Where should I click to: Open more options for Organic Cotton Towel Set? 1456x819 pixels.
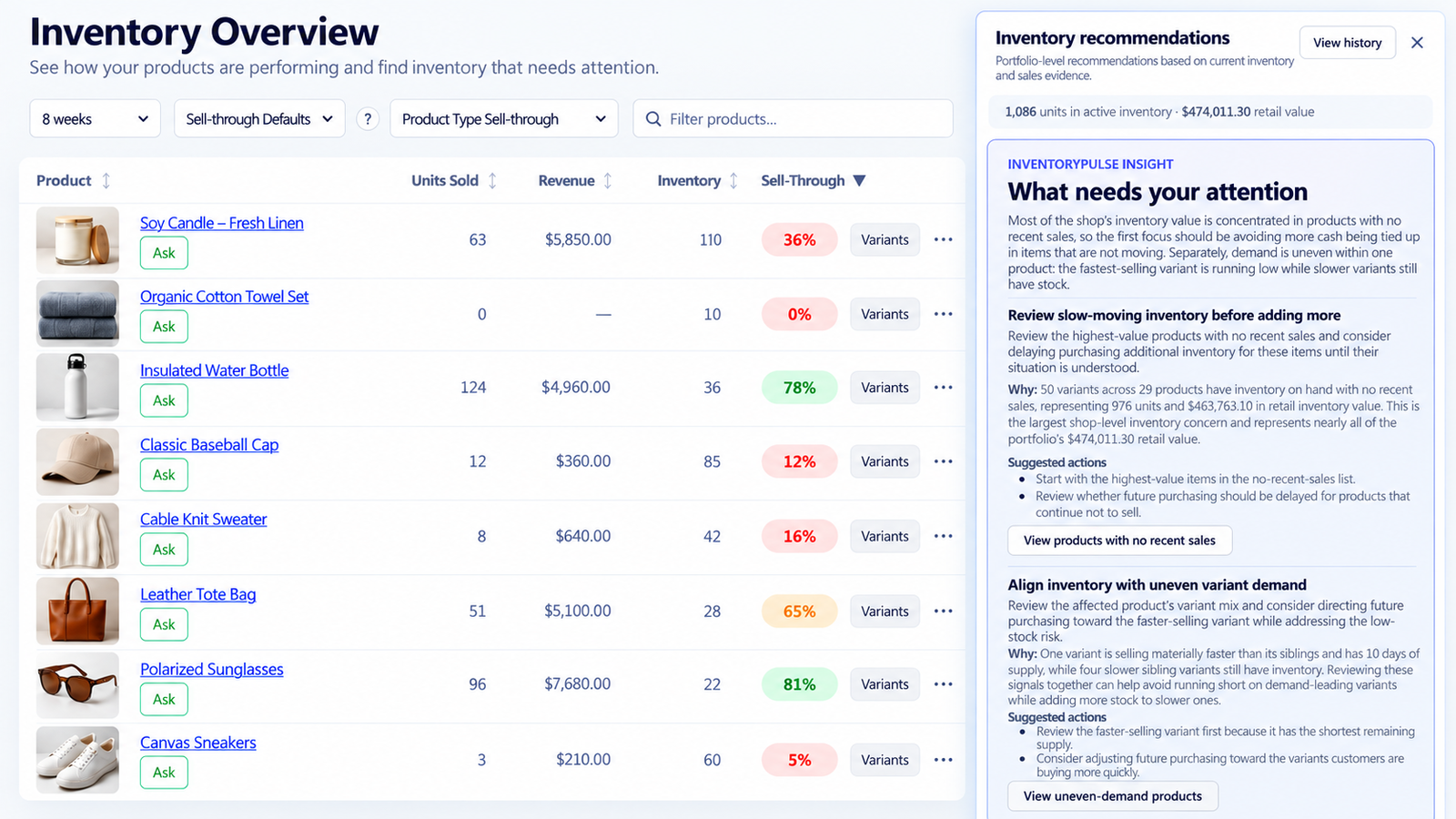pos(944,314)
